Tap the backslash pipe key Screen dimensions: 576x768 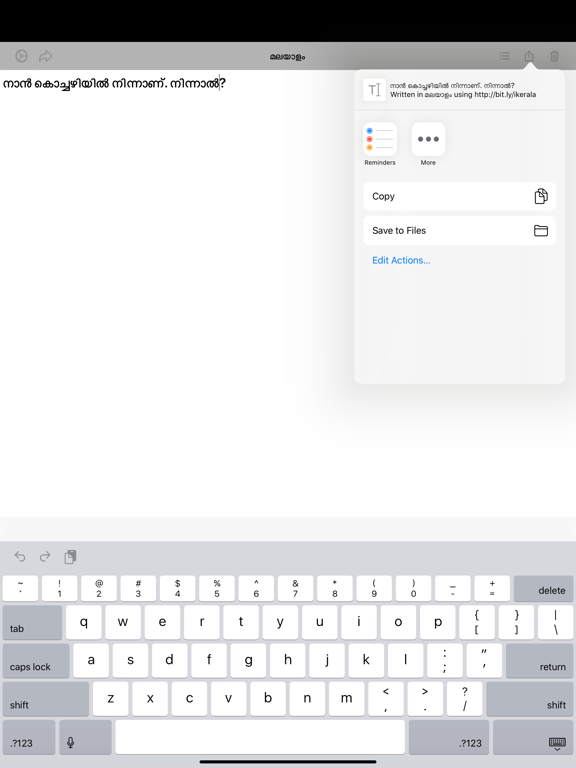[555, 623]
